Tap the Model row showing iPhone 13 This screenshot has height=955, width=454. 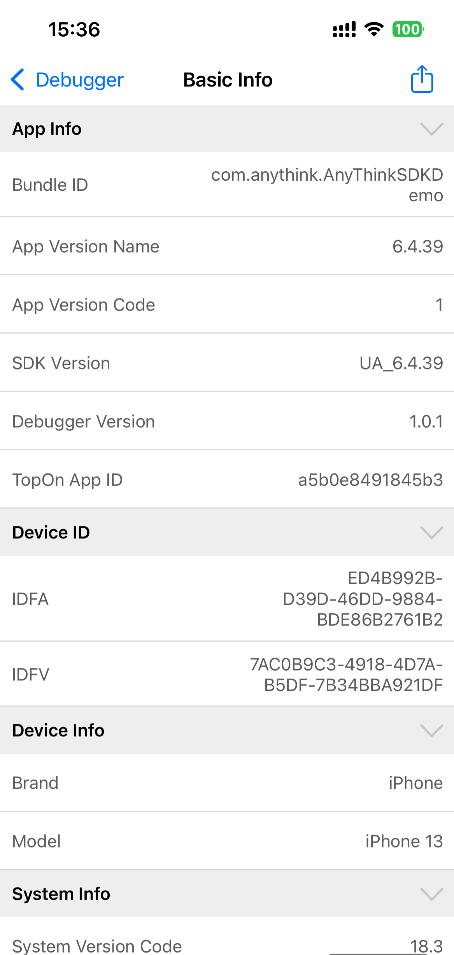[x=227, y=841]
